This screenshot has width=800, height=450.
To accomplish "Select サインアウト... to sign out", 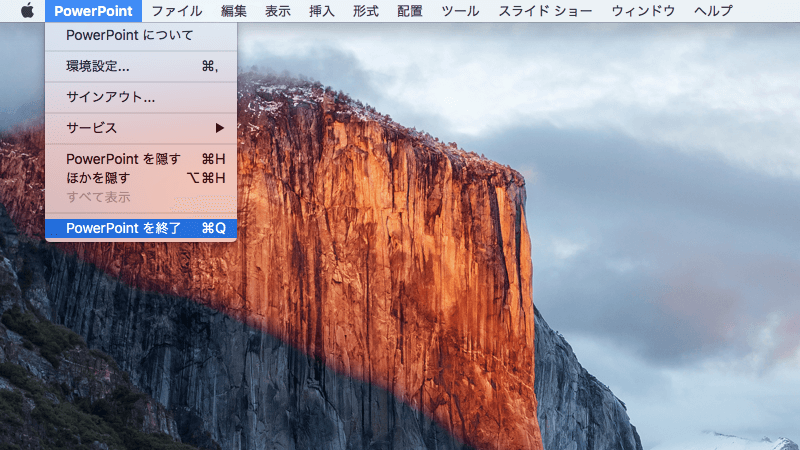I will 141,97.
